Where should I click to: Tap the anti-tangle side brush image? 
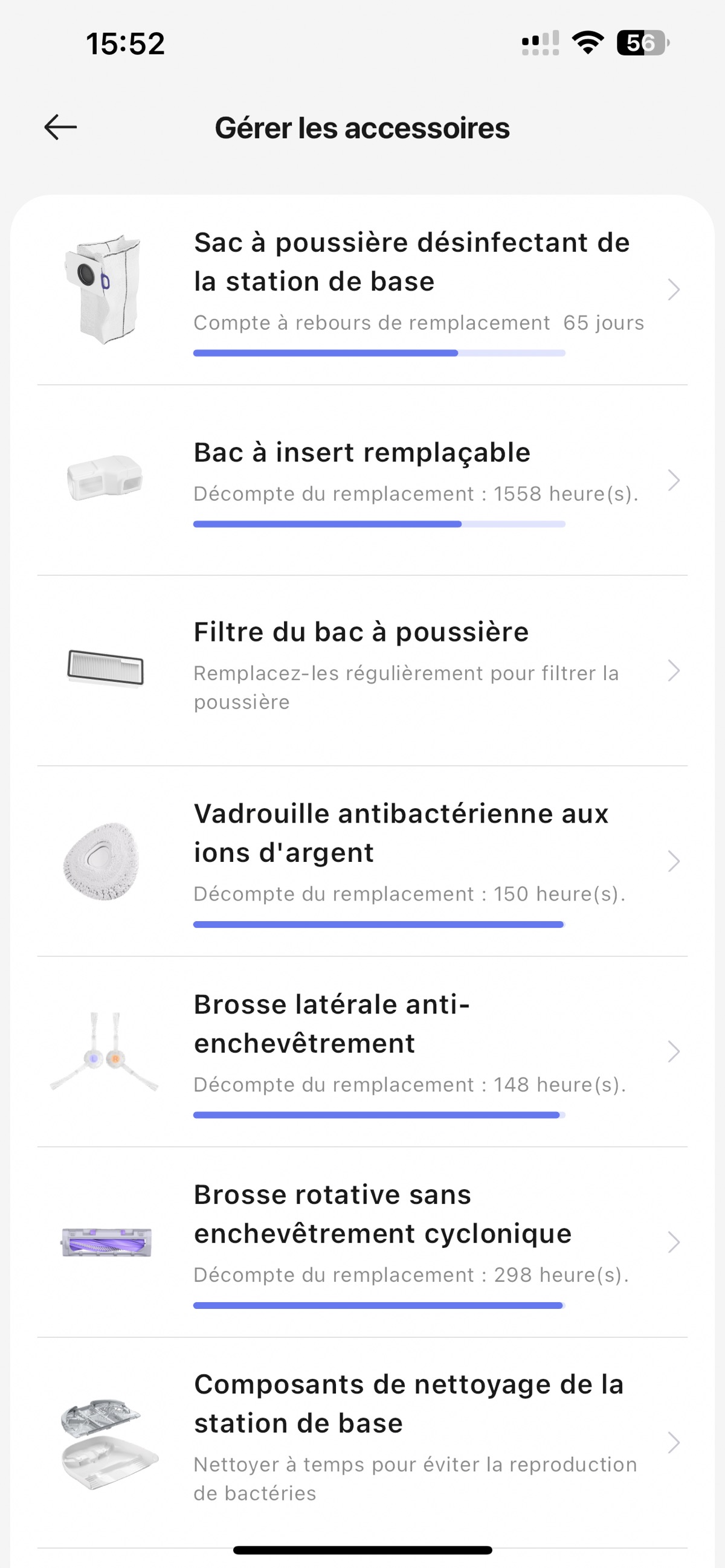(104, 1052)
